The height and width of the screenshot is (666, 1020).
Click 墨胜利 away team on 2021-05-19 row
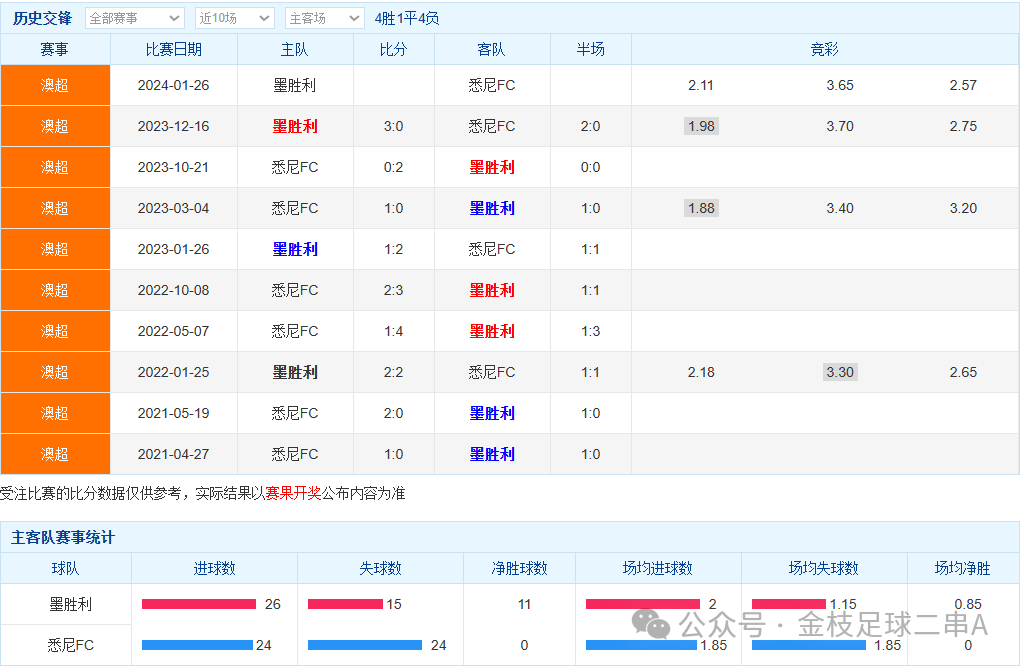pos(492,413)
